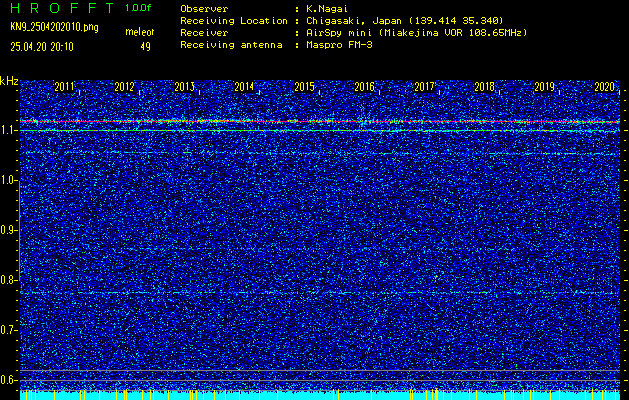Click the Receiving antenna label

[x=231, y=45]
